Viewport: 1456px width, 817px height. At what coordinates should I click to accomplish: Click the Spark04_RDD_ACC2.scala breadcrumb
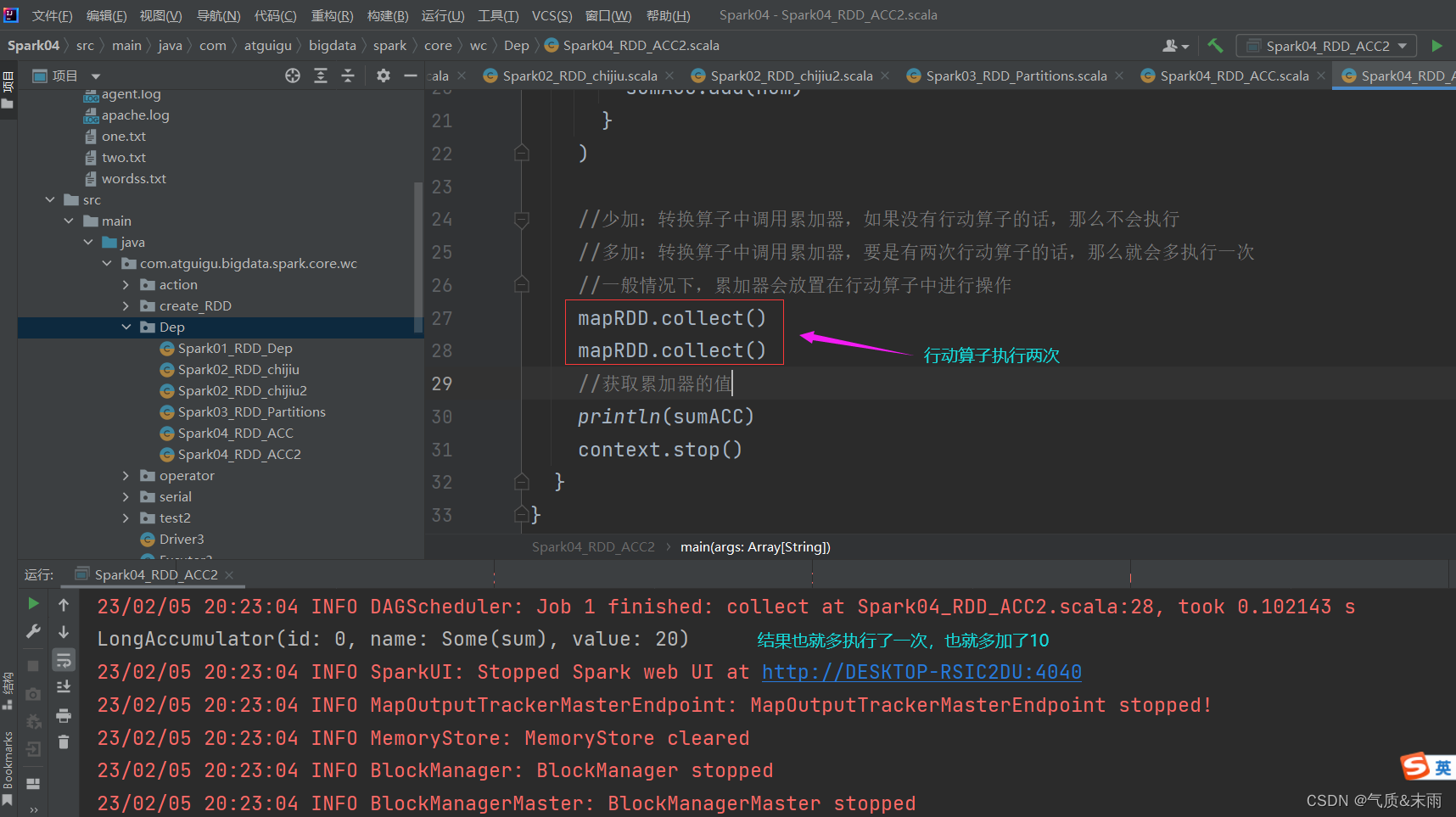coord(641,46)
